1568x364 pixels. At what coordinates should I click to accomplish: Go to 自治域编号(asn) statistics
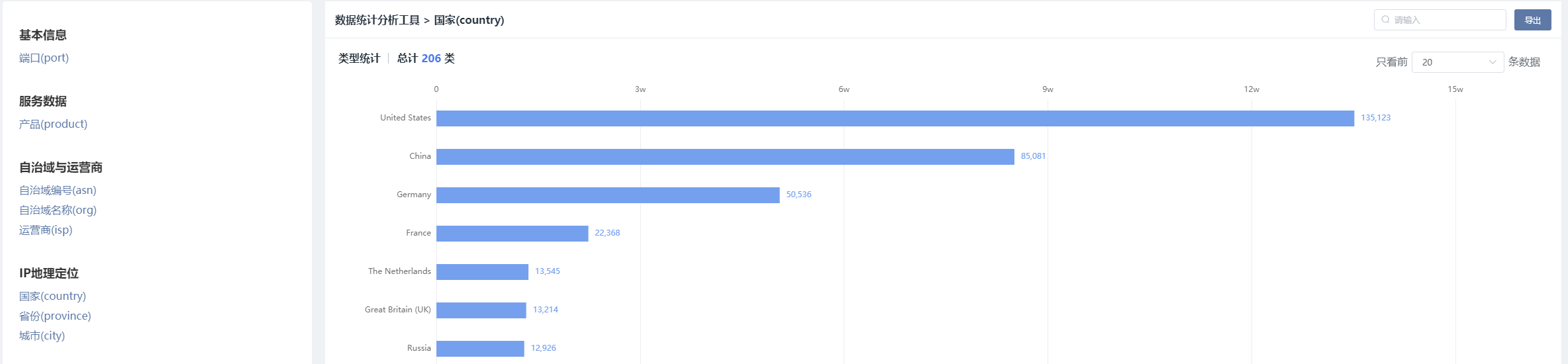(x=58, y=191)
